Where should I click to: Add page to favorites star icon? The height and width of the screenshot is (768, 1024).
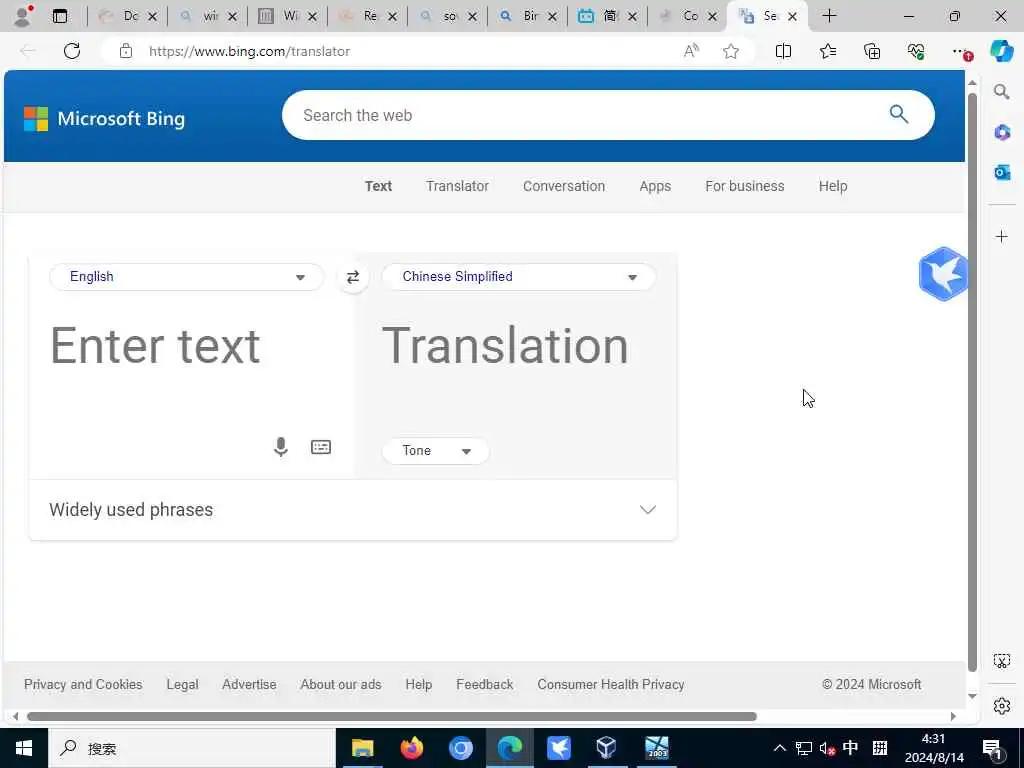[731, 51]
